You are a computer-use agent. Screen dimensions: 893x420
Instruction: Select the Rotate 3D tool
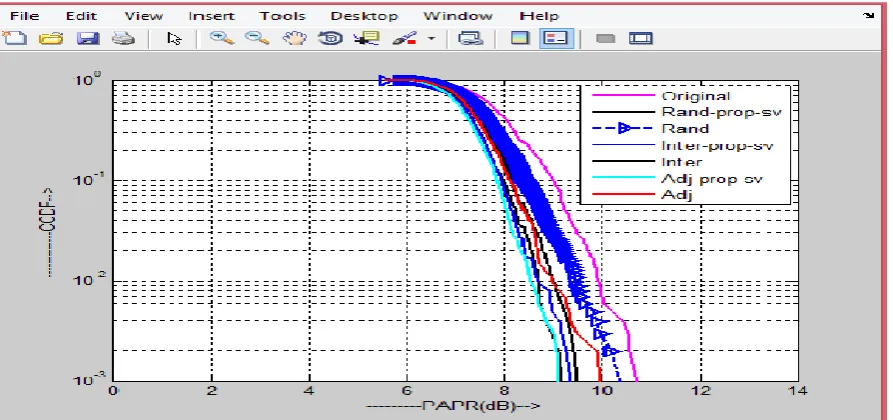coord(330,38)
